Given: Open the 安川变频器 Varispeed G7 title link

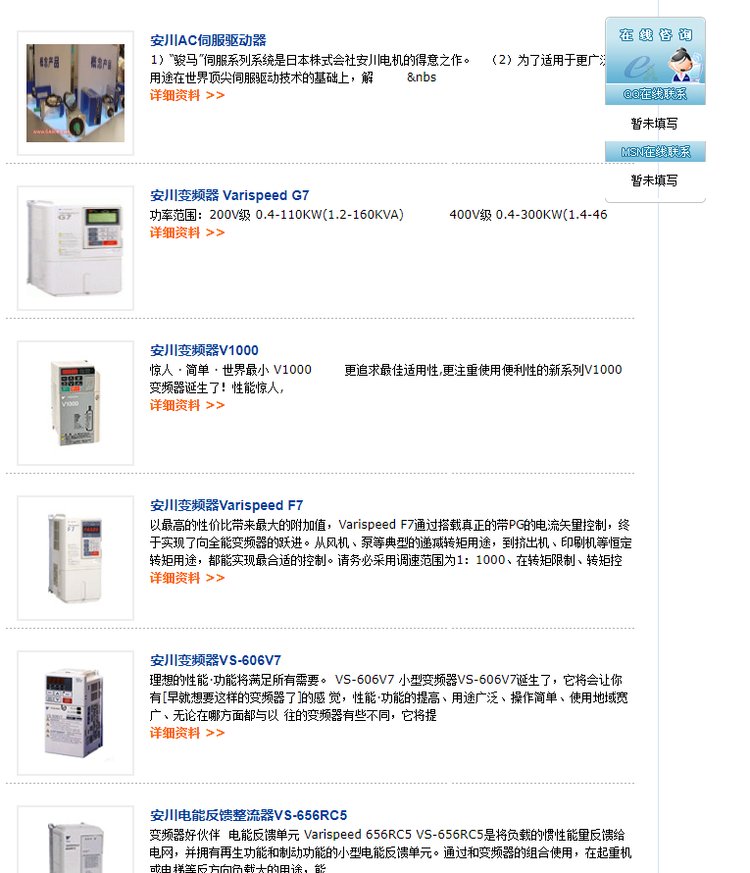Looking at the screenshot, I should click(229, 195).
